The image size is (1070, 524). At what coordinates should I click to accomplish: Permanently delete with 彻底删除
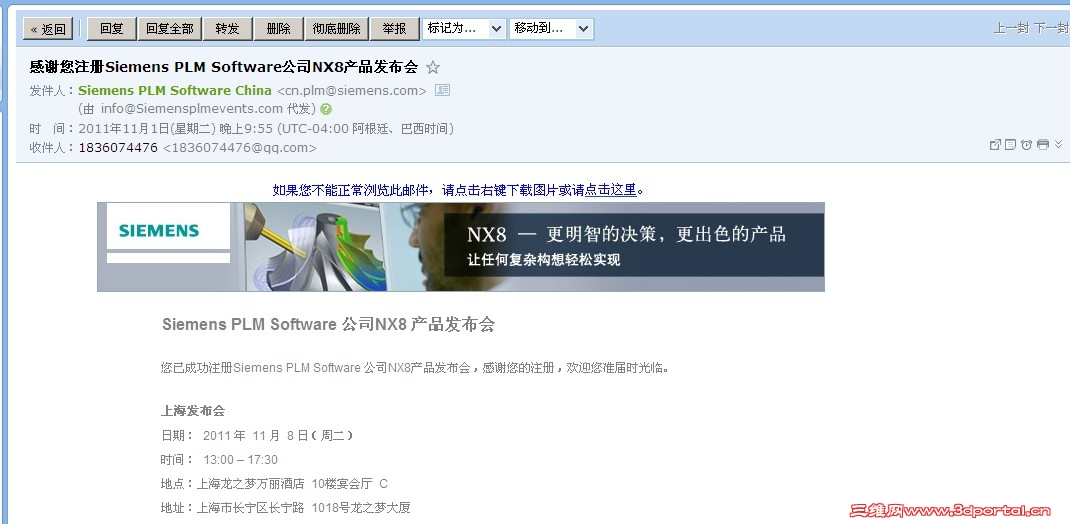click(336, 29)
